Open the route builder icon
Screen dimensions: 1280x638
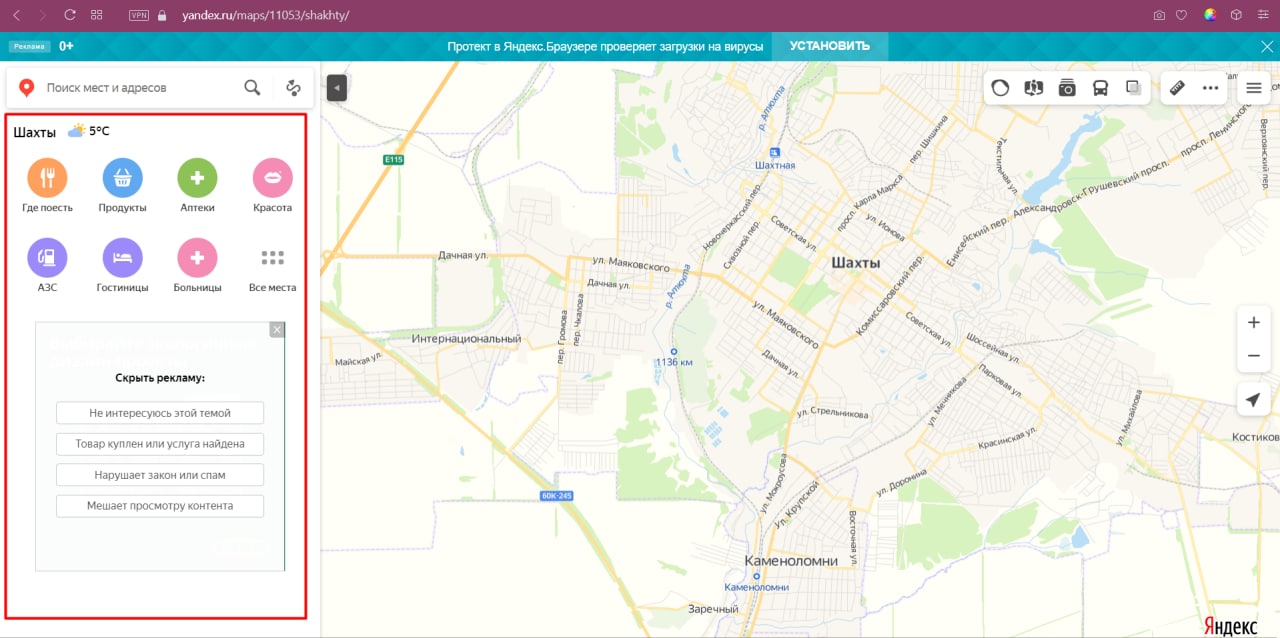(294, 88)
